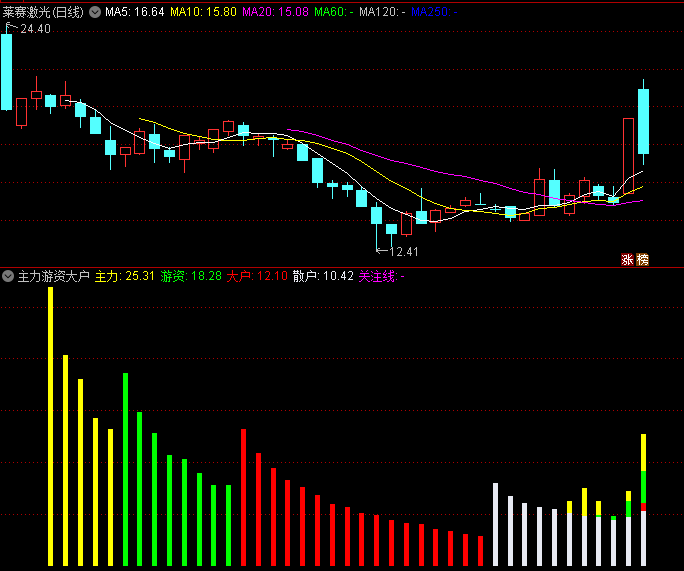Click the last stacked multicolor indicator bar

pyautogui.click(x=643, y=500)
